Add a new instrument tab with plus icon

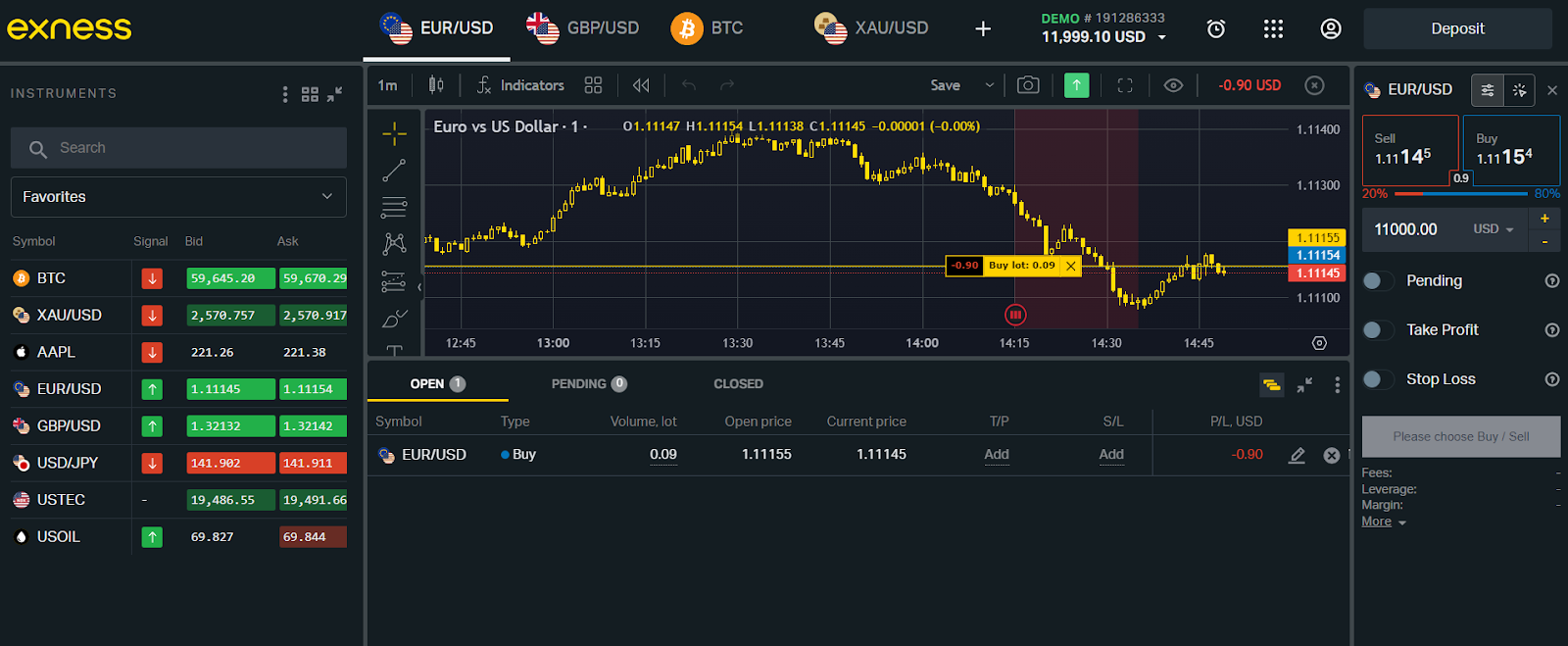click(x=983, y=29)
